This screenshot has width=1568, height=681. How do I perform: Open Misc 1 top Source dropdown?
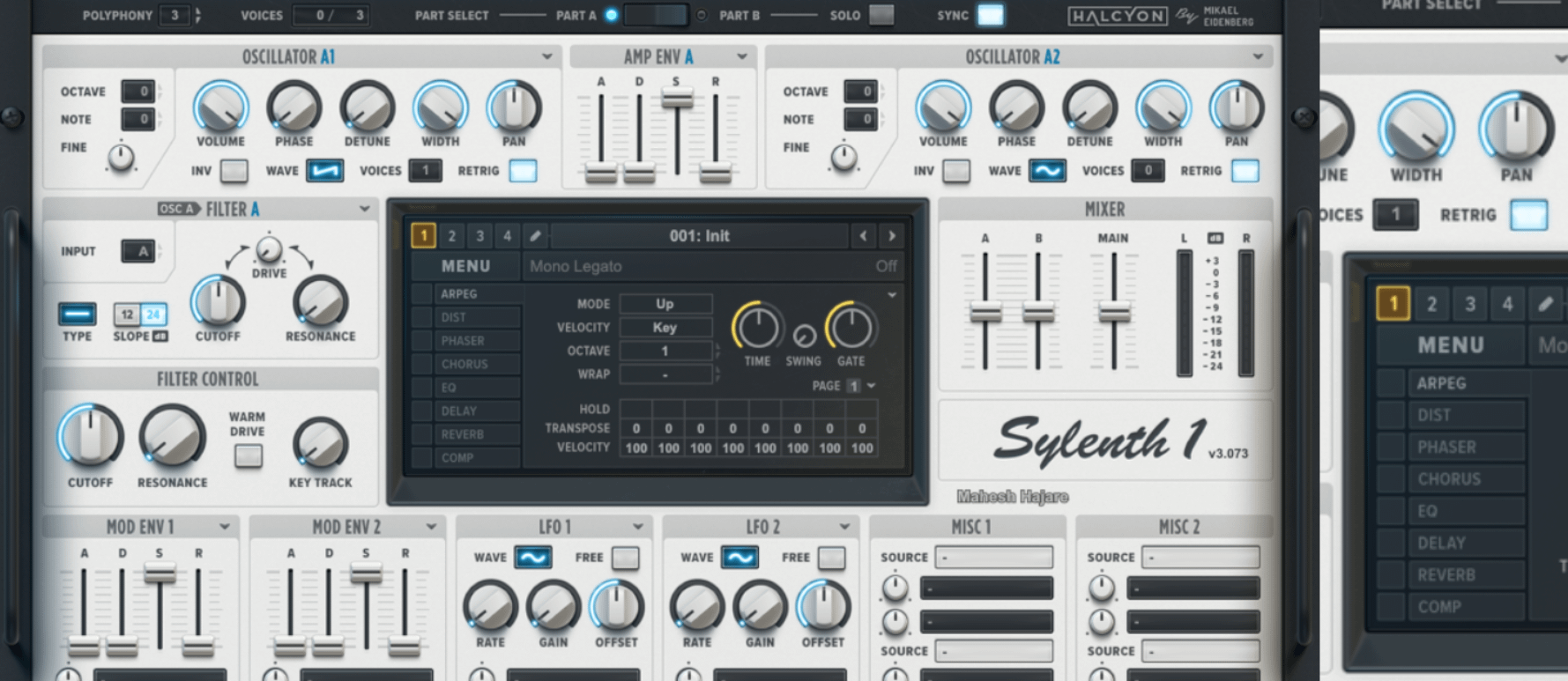pos(995,557)
